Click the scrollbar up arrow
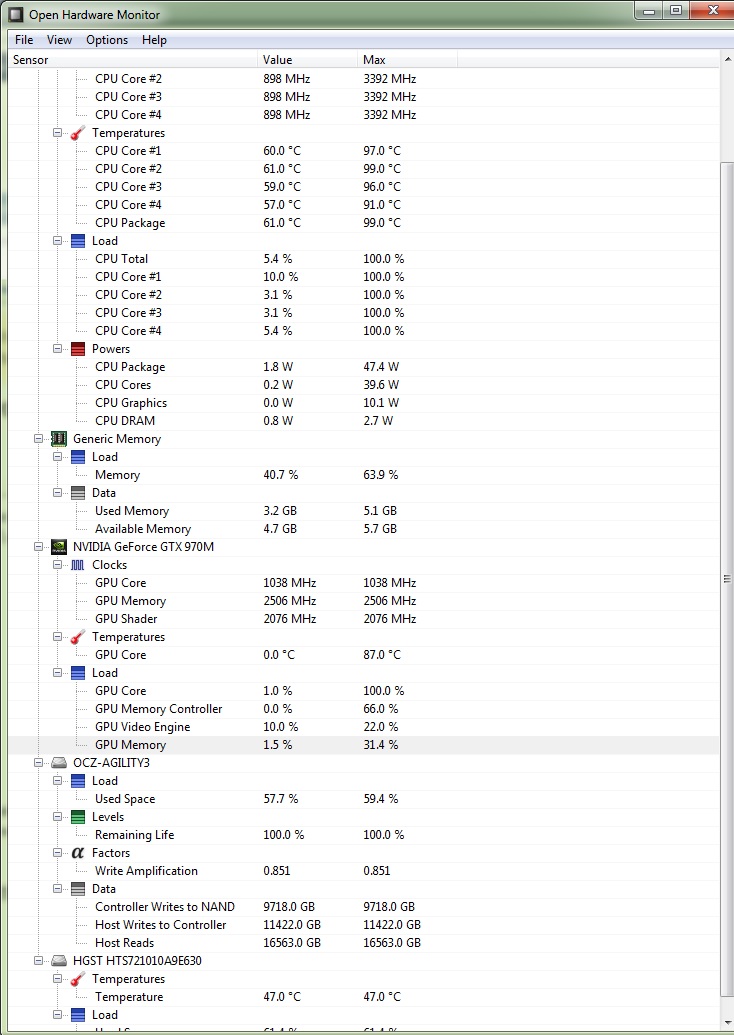 click(x=727, y=60)
